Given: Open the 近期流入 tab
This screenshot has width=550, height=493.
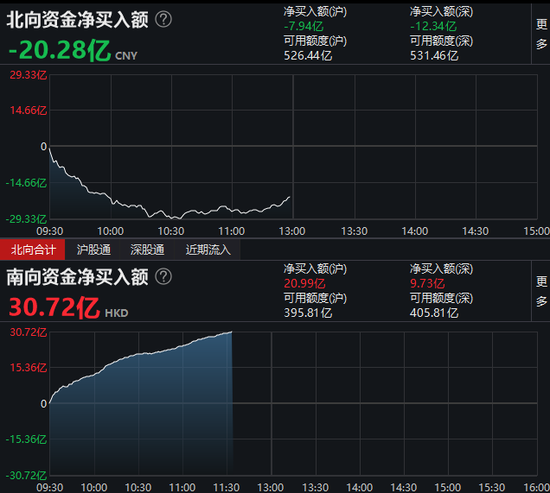Looking at the screenshot, I should coord(208,249).
